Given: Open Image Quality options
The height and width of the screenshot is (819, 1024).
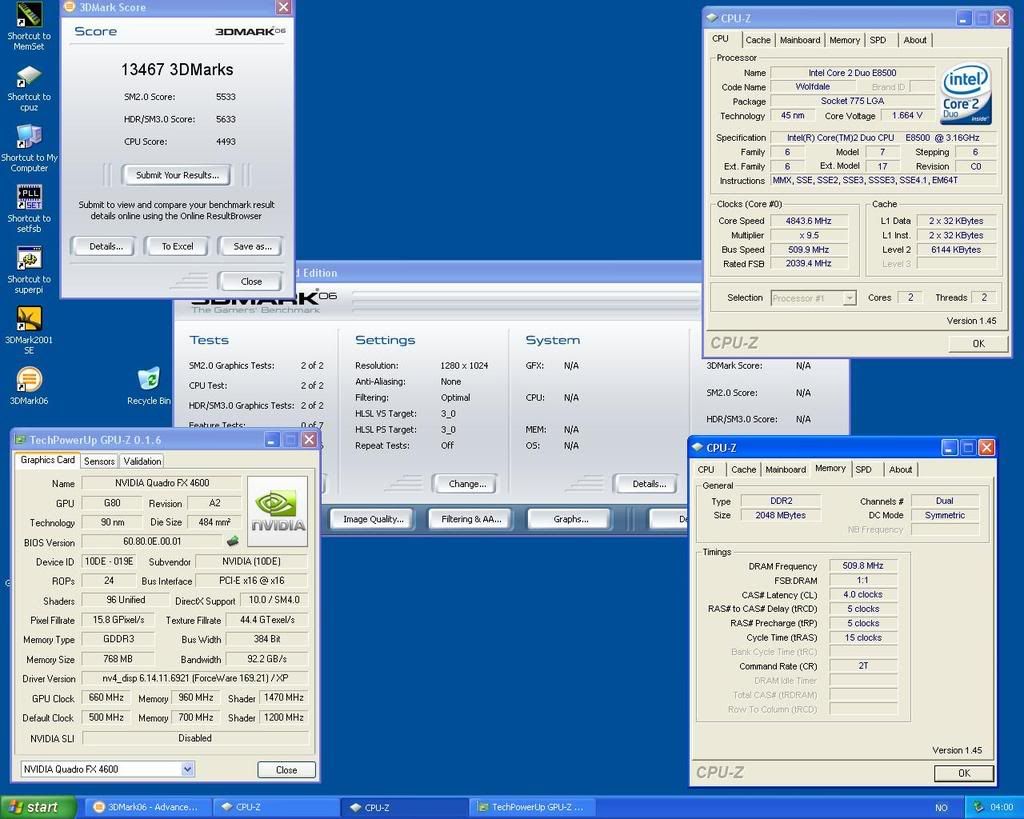Looking at the screenshot, I should tap(374, 519).
